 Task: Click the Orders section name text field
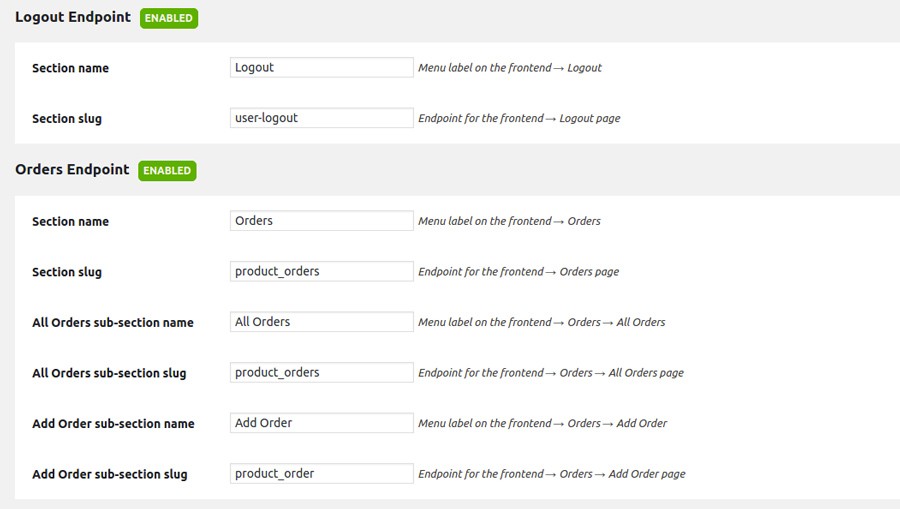(321, 221)
